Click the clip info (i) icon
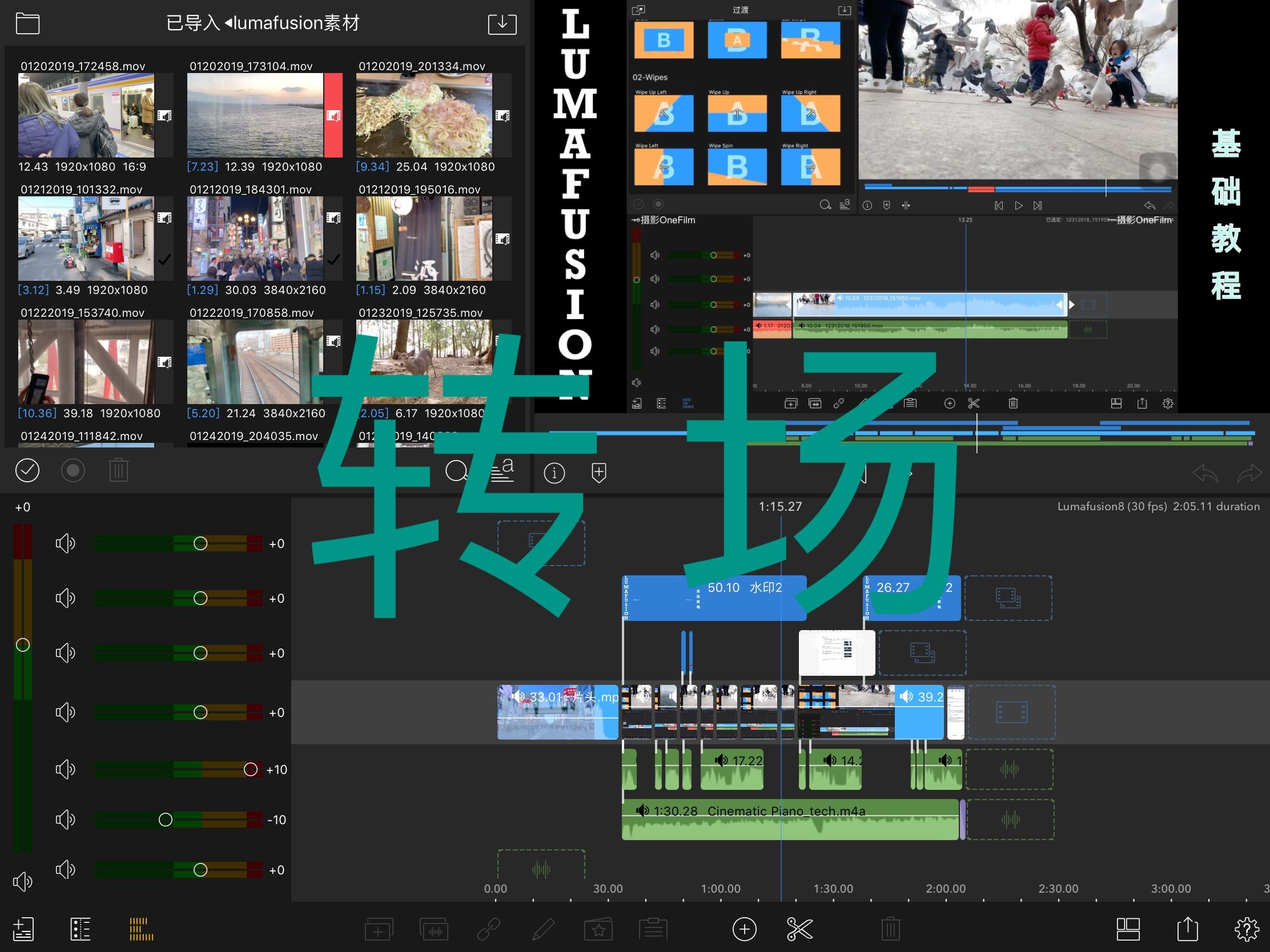Viewport: 1270px width, 952px height. [x=554, y=473]
